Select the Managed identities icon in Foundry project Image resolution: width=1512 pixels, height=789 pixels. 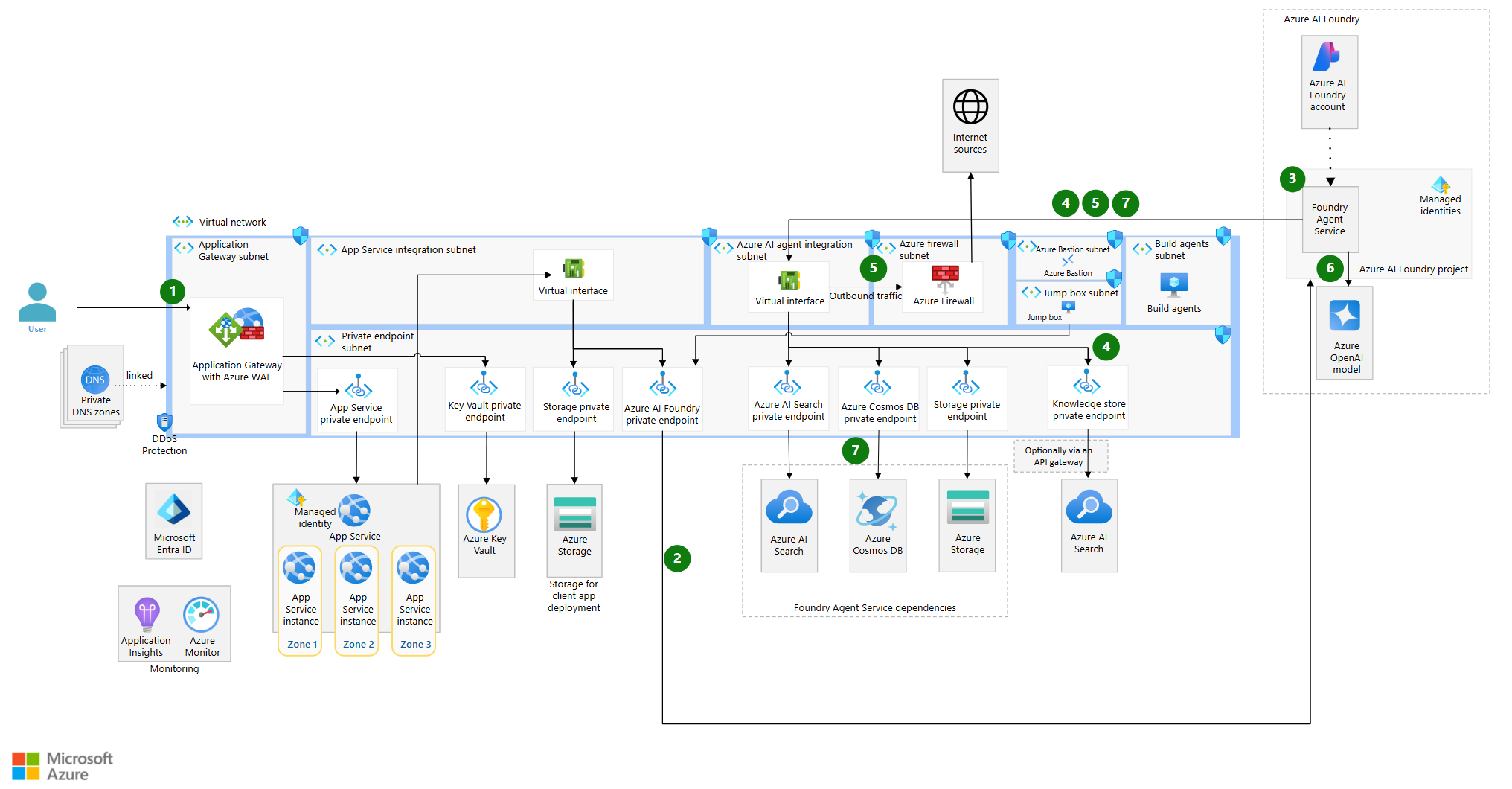click(x=1441, y=185)
